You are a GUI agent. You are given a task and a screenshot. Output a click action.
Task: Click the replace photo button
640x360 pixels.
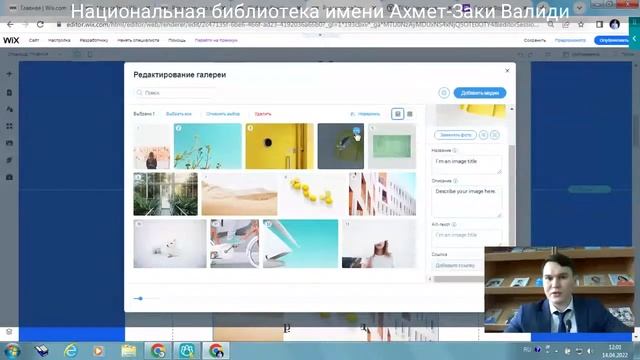pyautogui.click(x=455, y=135)
